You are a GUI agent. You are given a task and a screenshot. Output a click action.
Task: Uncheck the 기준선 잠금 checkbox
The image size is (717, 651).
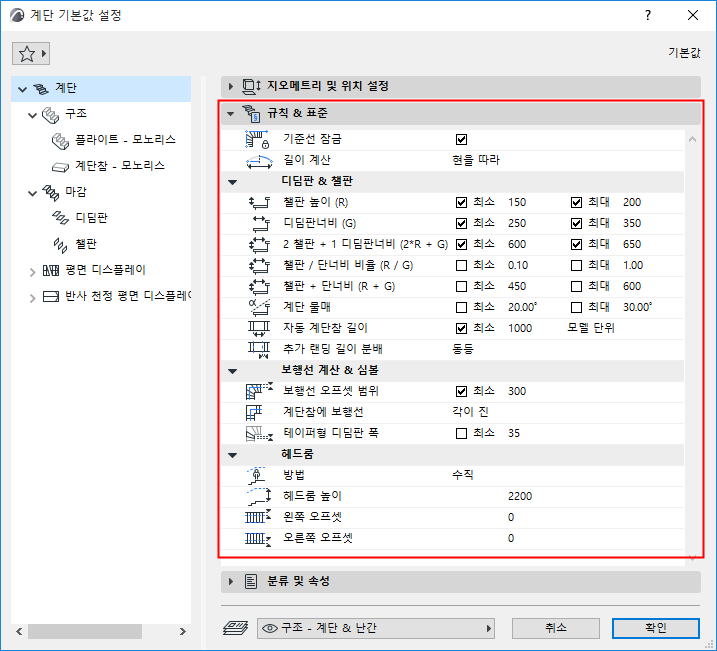[x=461, y=139]
